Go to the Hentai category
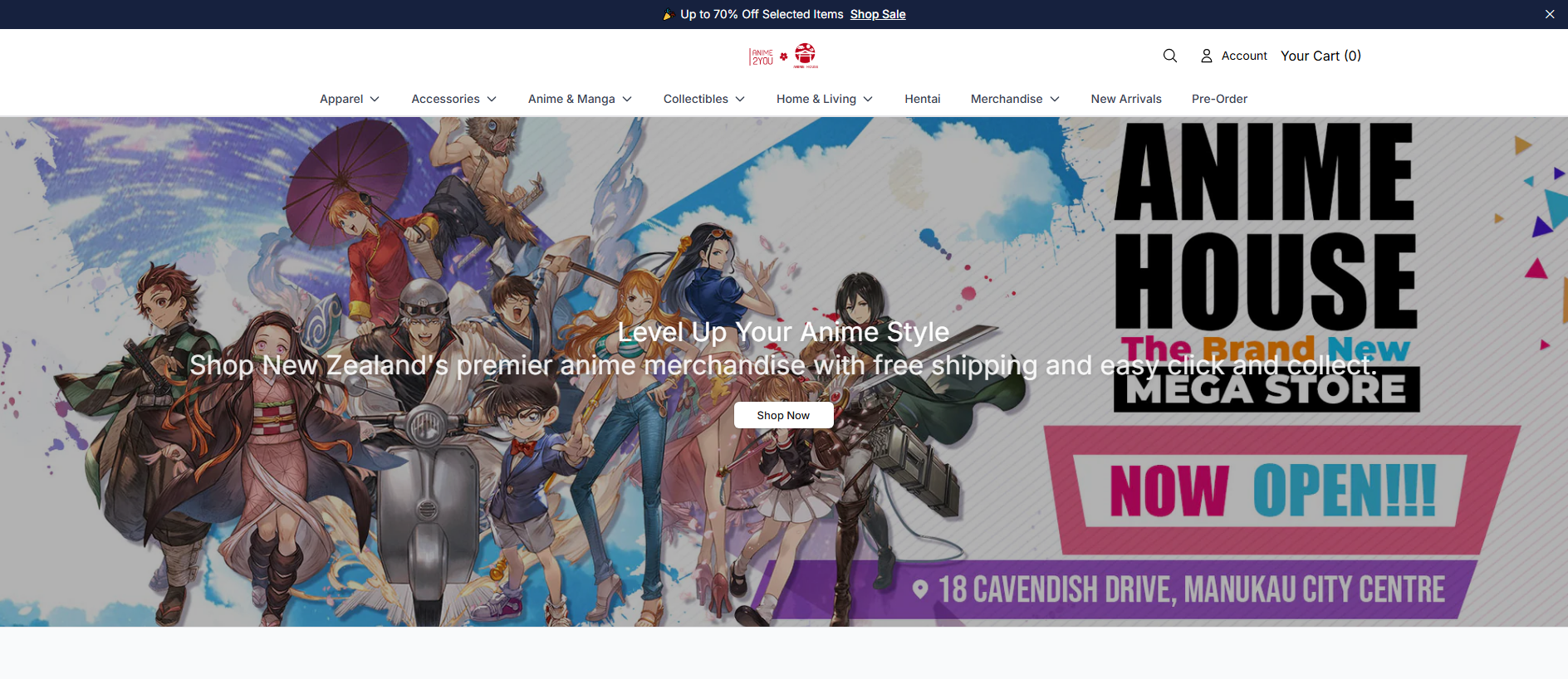This screenshot has width=1568, height=679. click(x=922, y=99)
